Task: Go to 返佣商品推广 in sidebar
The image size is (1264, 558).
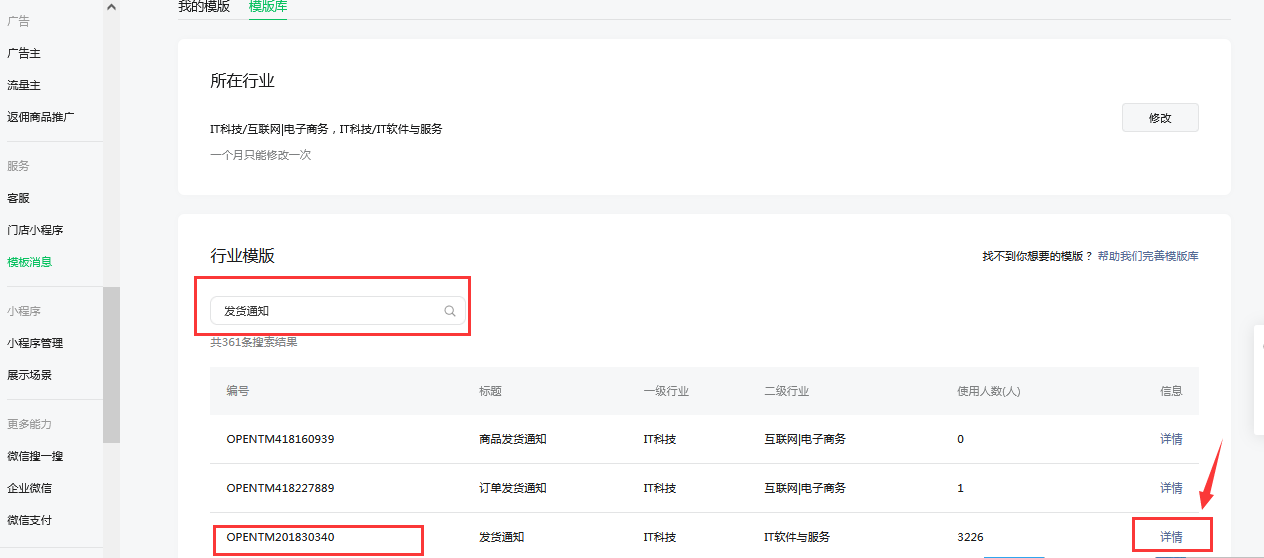Action: click(41, 117)
